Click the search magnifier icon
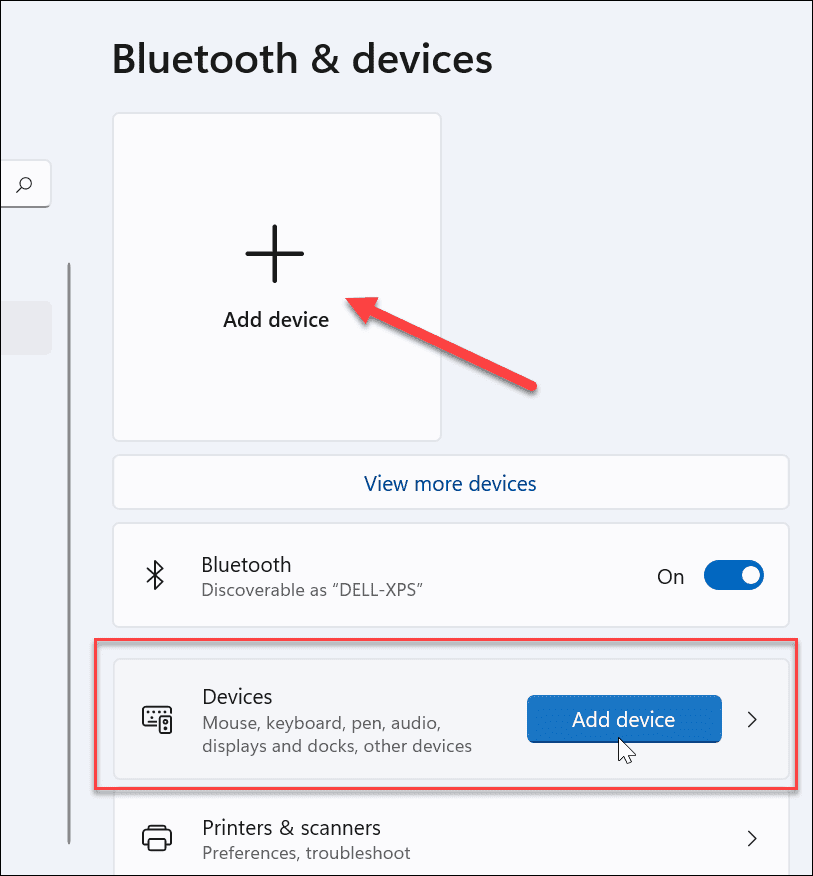813x876 pixels. 25,184
